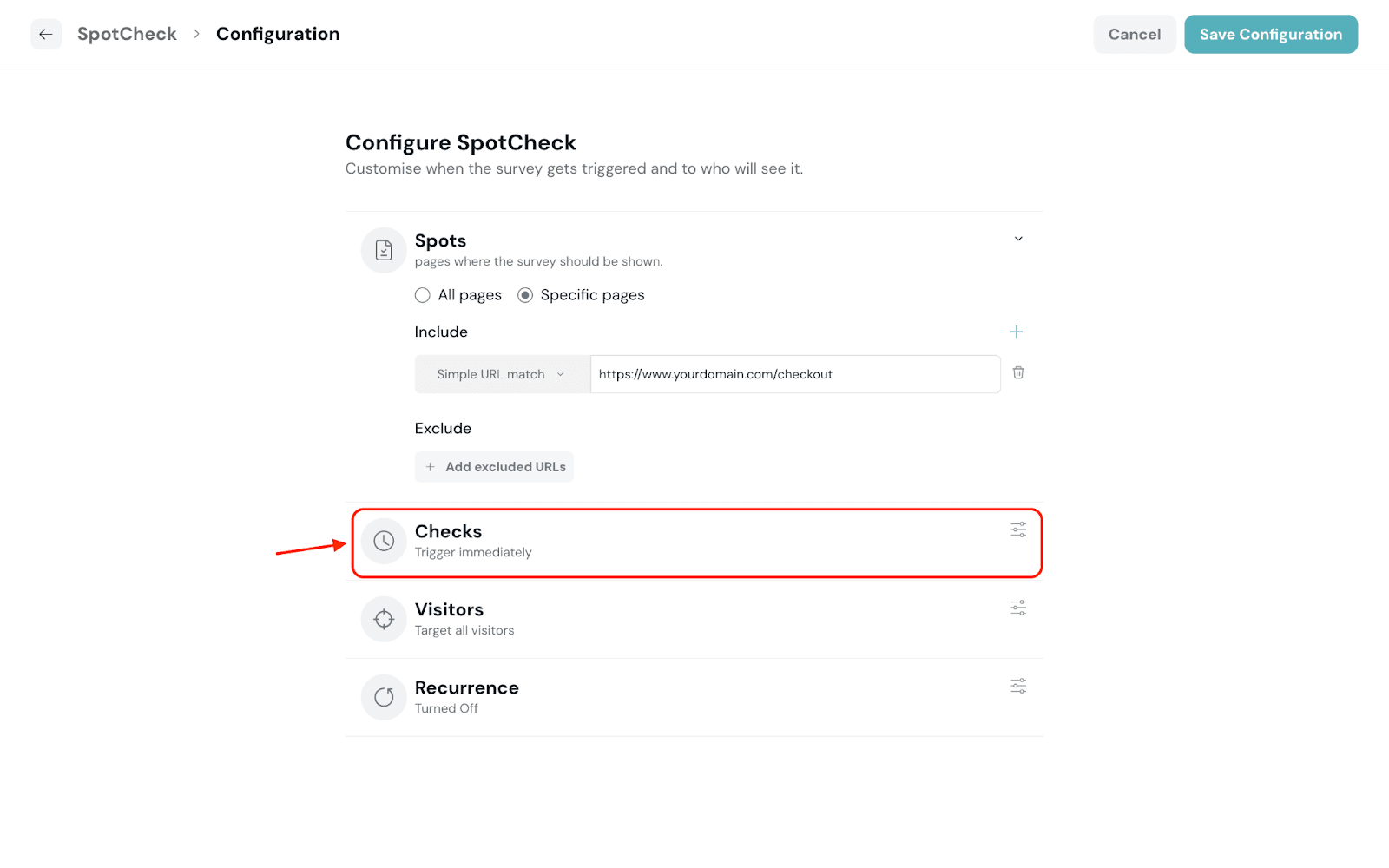The height and width of the screenshot is (868, 1389).
Task: Open Recurrence settings sliders icon
Action: 1018,686
